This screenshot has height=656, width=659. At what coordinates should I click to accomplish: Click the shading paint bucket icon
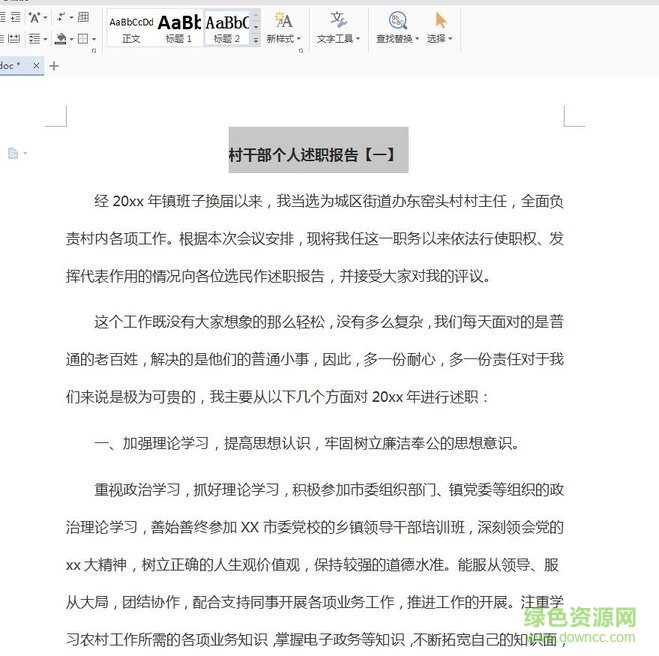point(61,39)
